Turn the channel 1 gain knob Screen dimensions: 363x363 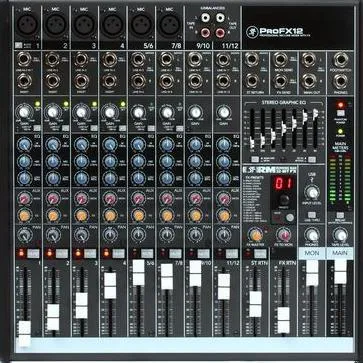(24, 112)
